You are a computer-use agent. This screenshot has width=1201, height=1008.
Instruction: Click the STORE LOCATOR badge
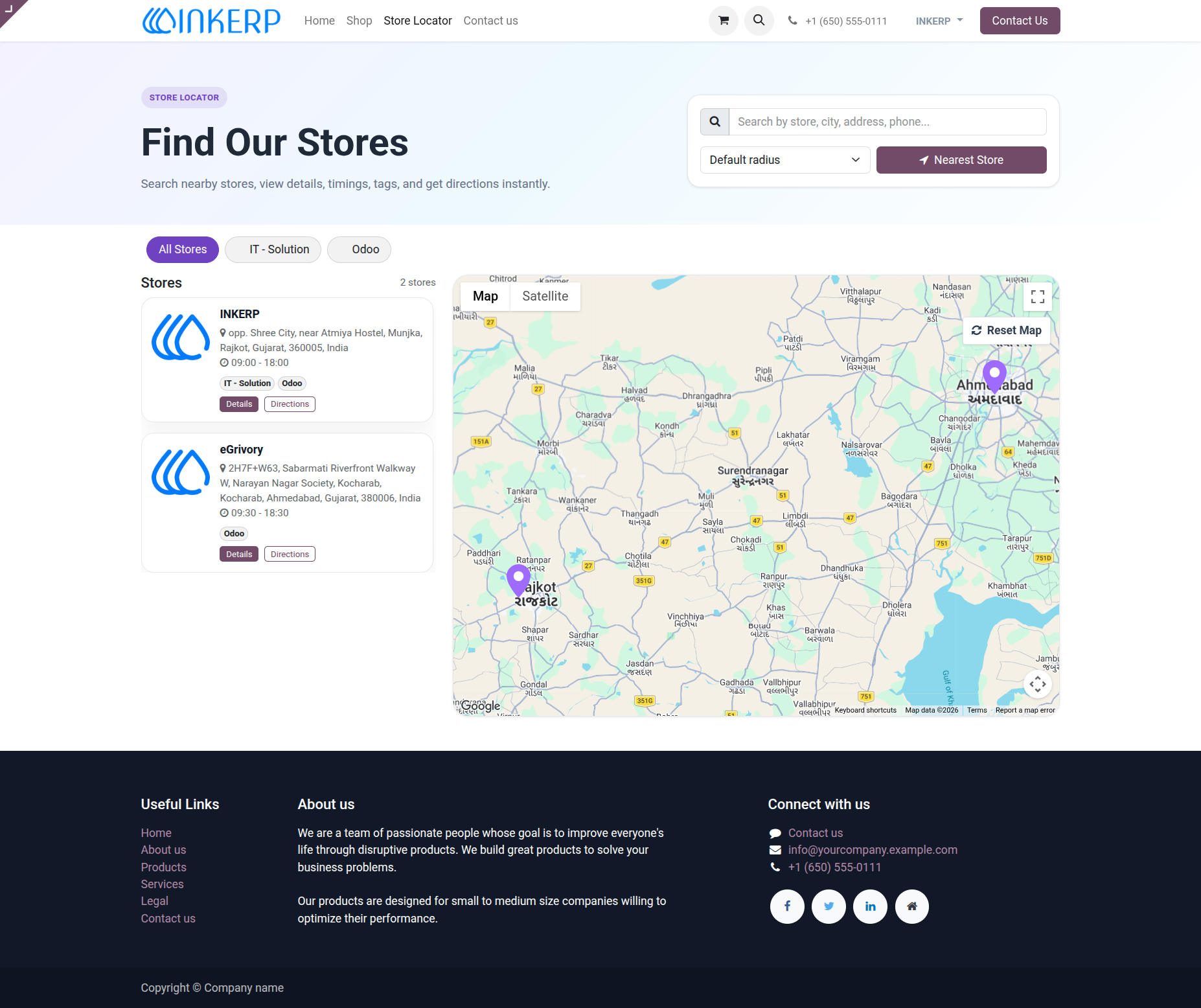(x=184, y=98)
